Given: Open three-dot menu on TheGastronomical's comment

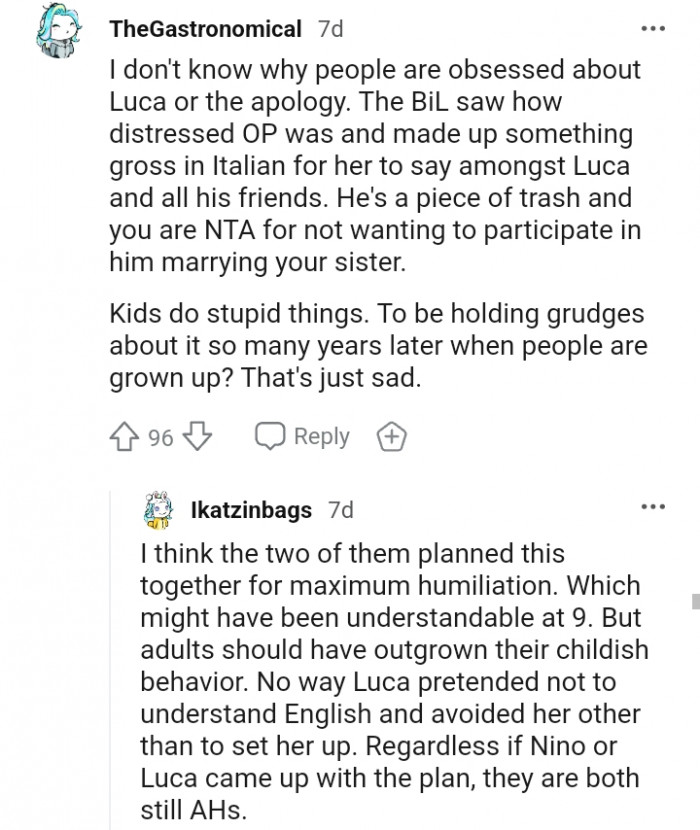Looking at the screenshot, I should [x=653, y=28].
